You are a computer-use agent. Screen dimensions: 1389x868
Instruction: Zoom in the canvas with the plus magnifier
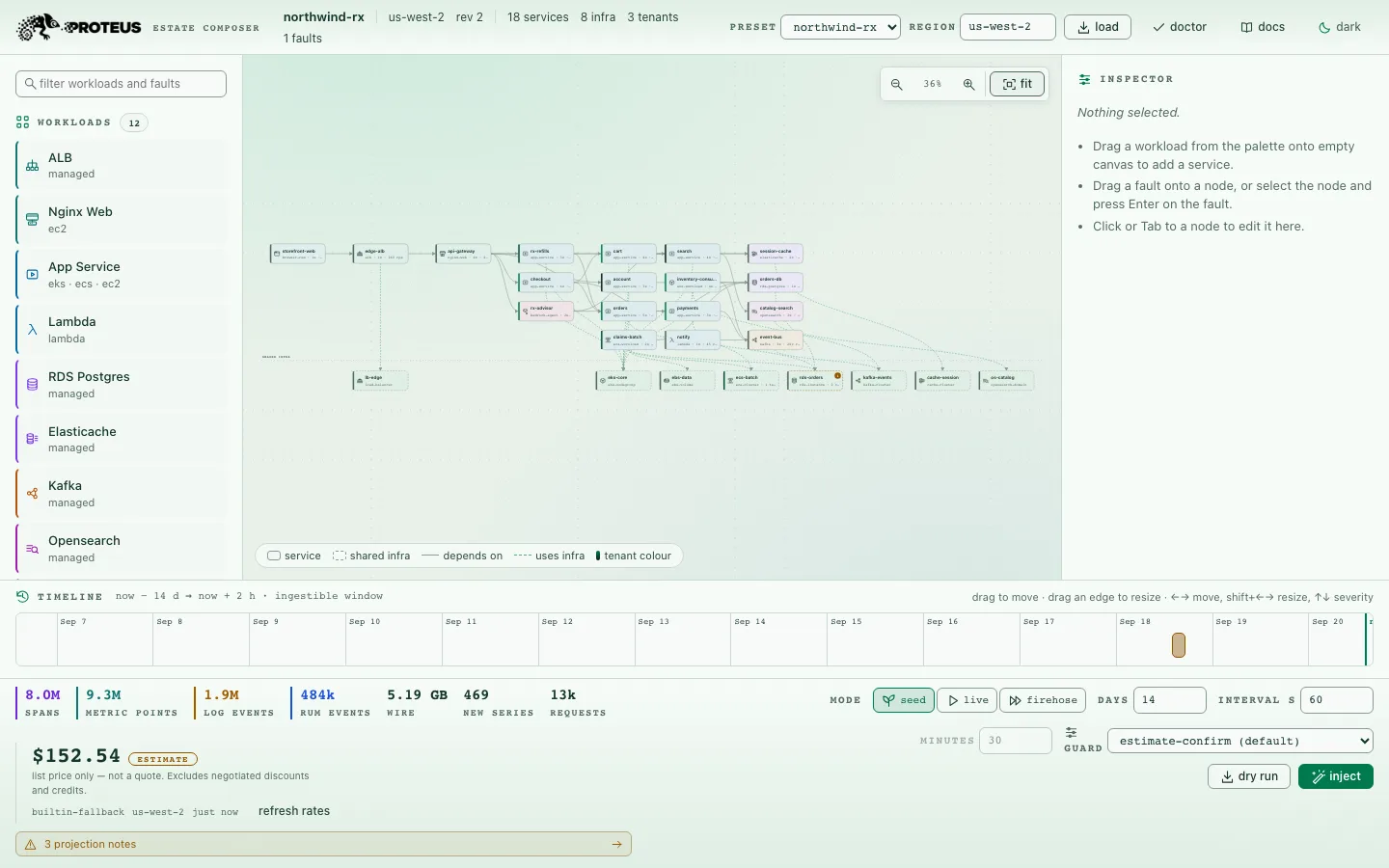pos(968,84)
